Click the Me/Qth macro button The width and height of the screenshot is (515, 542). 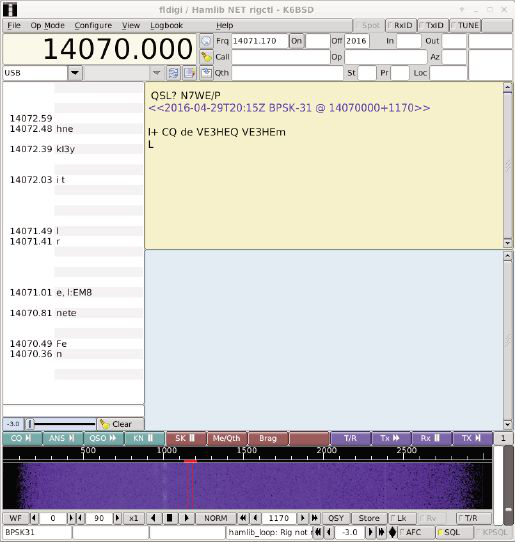pyautogui.click(x=227, y=438)
